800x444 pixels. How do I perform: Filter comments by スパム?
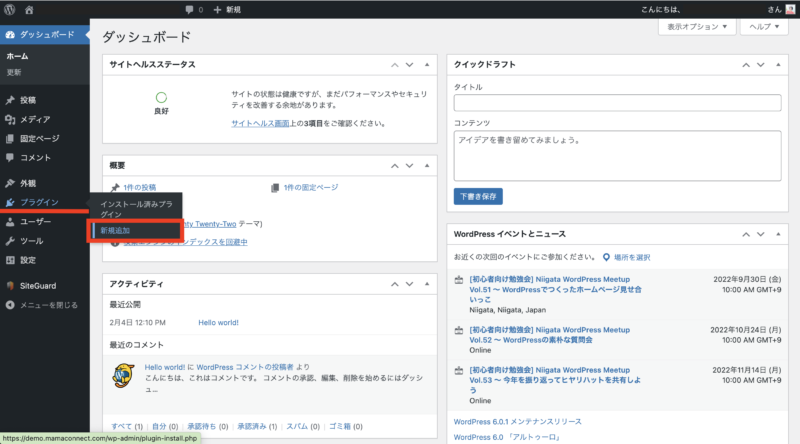(297, 427)
